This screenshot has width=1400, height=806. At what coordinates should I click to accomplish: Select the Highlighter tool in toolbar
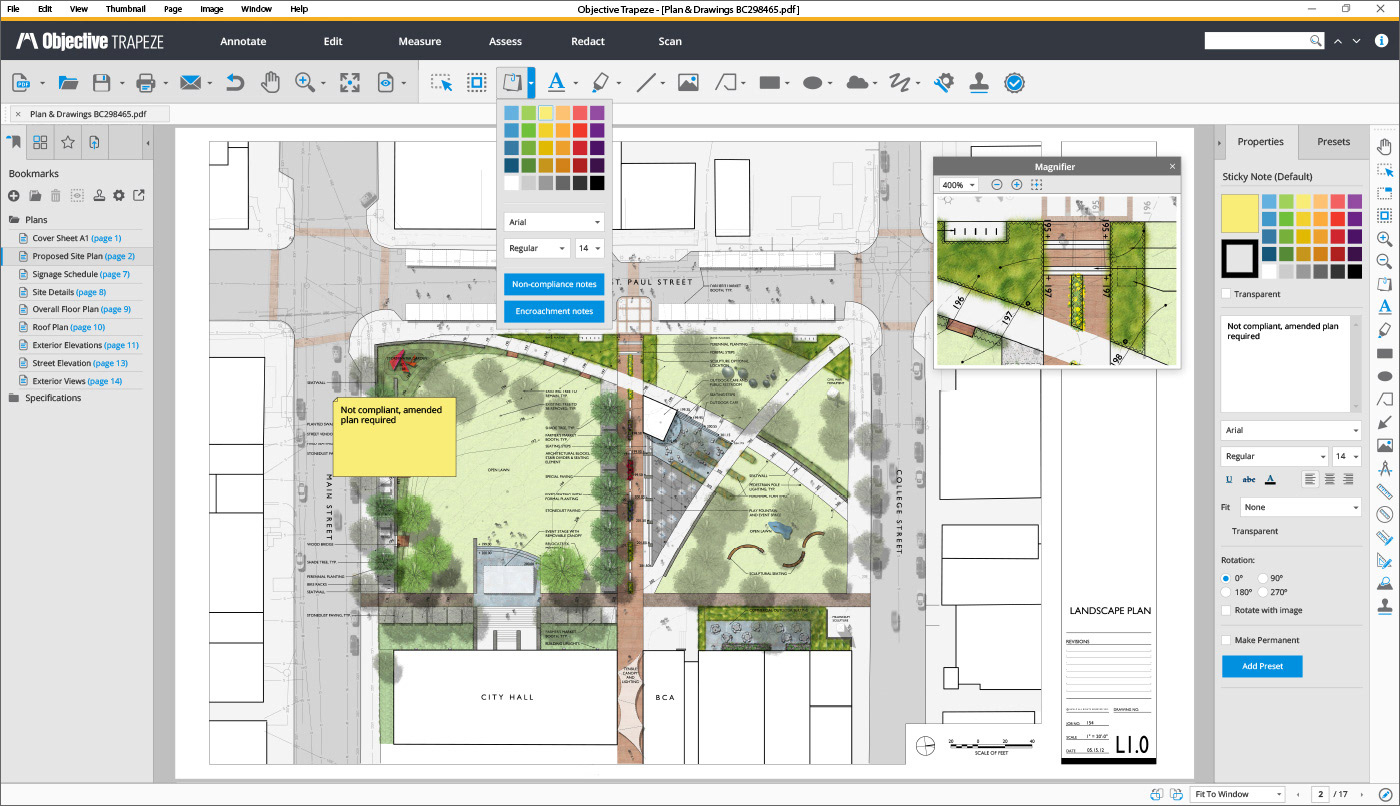pyautogui.click(x=600, y=83)
